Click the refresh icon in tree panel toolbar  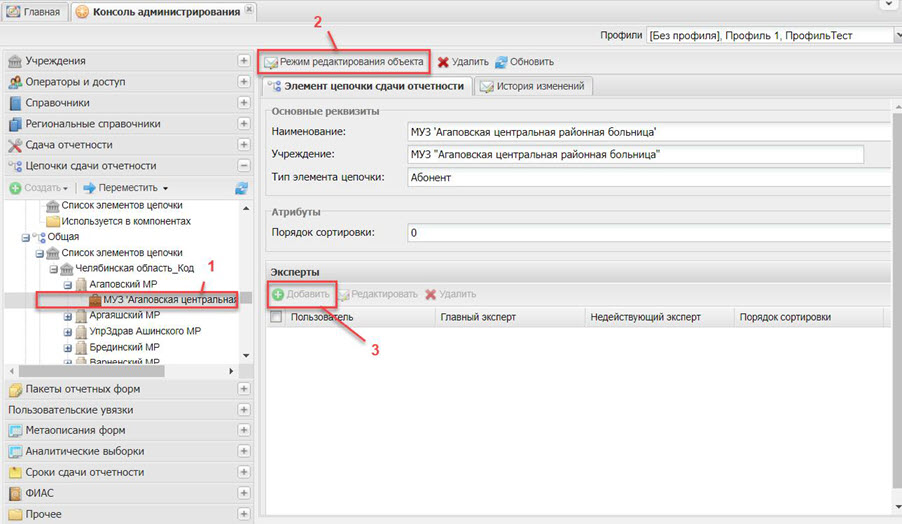click(241, 188)
